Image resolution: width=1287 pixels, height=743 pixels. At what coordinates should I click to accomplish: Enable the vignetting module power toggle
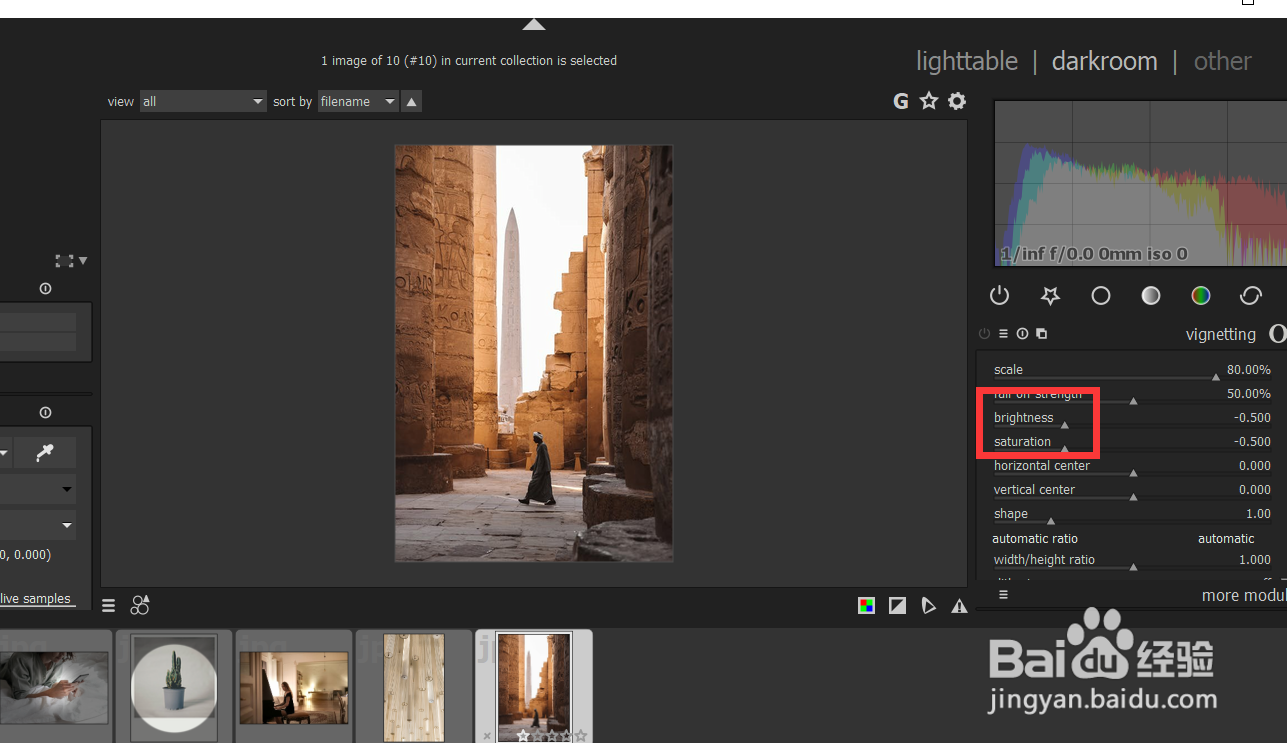pyautogui.click(x=983, y=333)
